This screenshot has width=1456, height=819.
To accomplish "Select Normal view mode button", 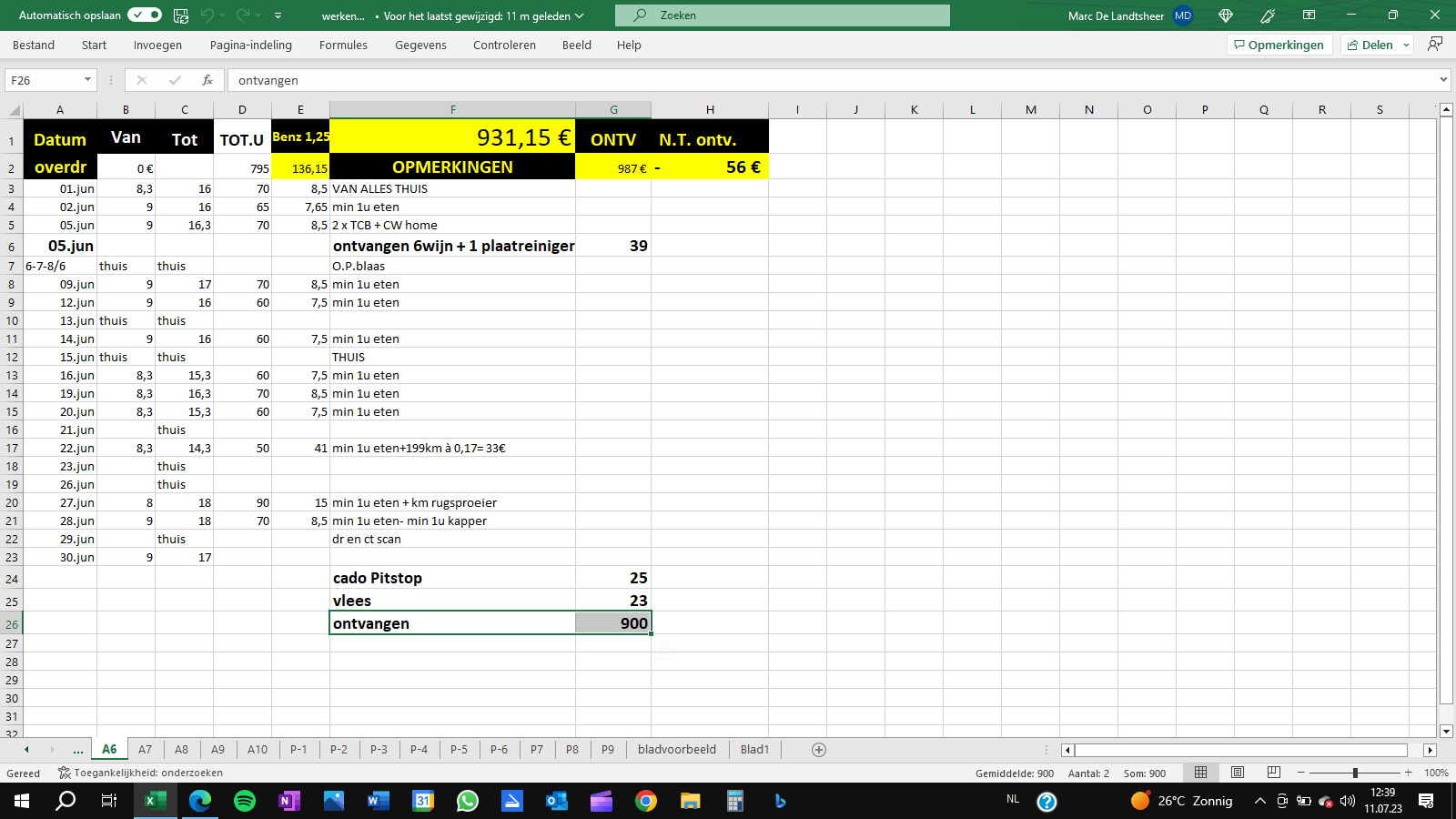I will [x=1201, y=773].
